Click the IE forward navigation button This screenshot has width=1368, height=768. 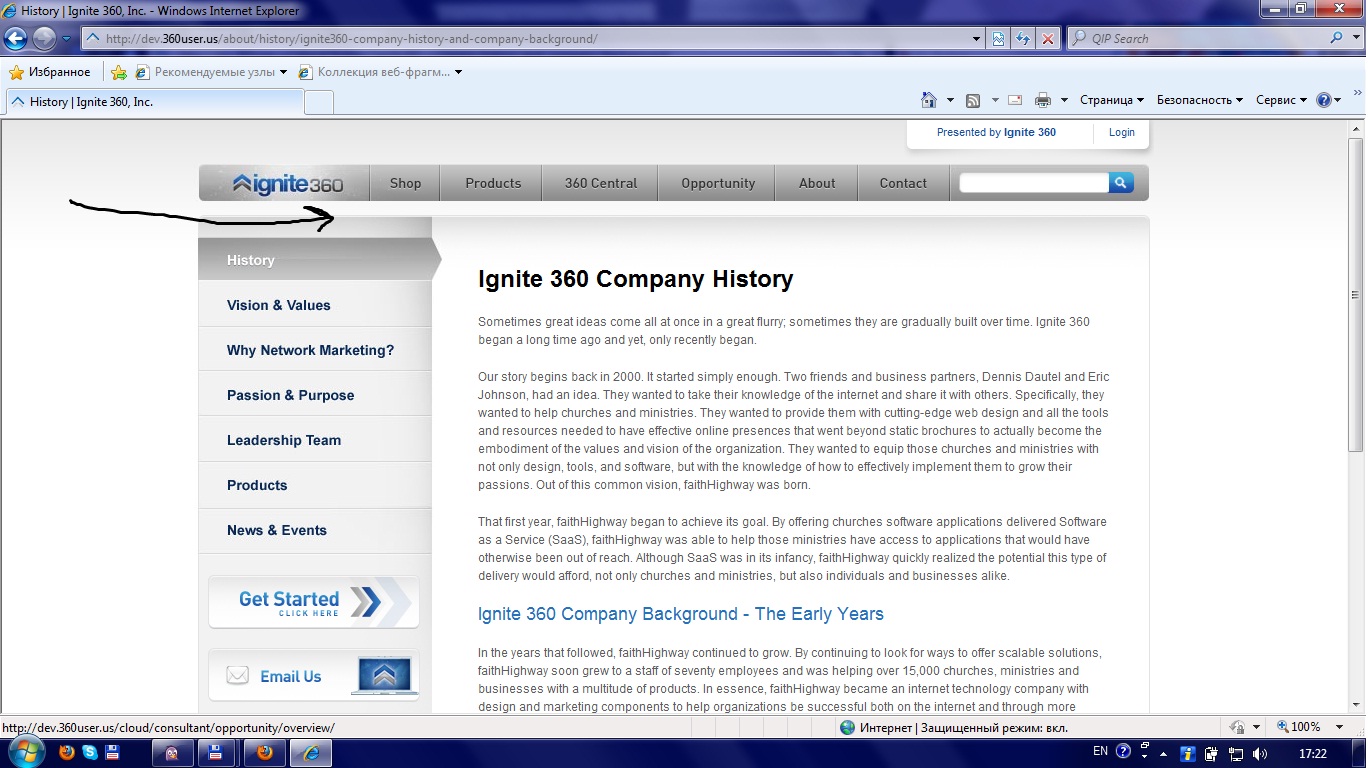(x=44, y=39)
